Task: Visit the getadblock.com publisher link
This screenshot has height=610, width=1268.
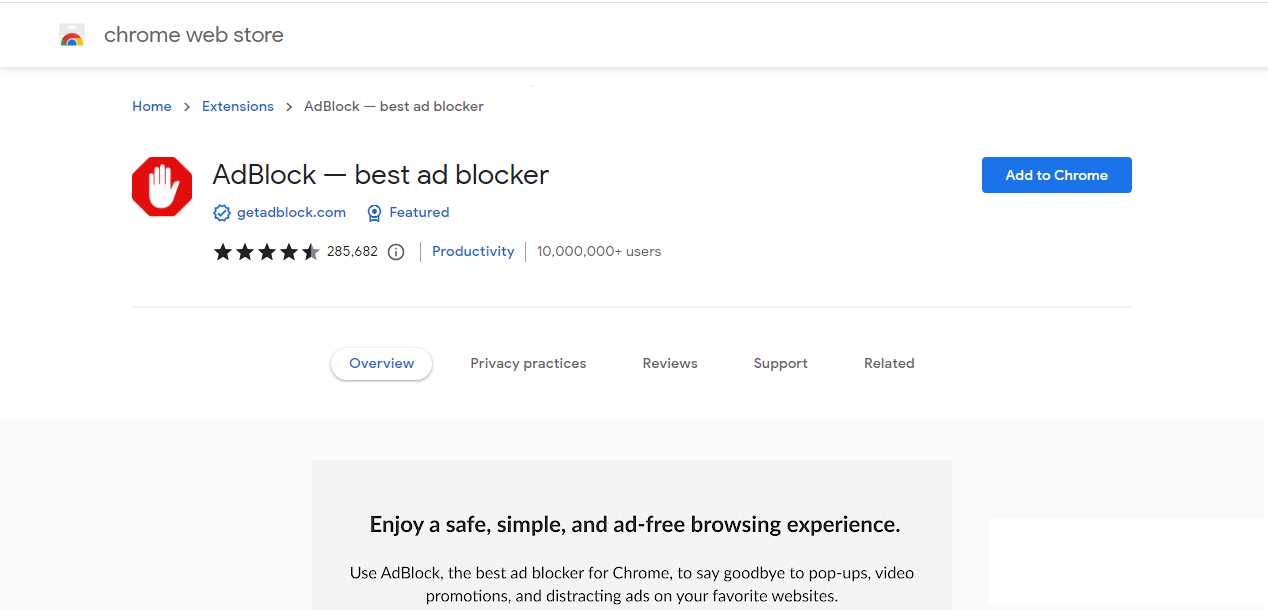Action: point(291,213)
